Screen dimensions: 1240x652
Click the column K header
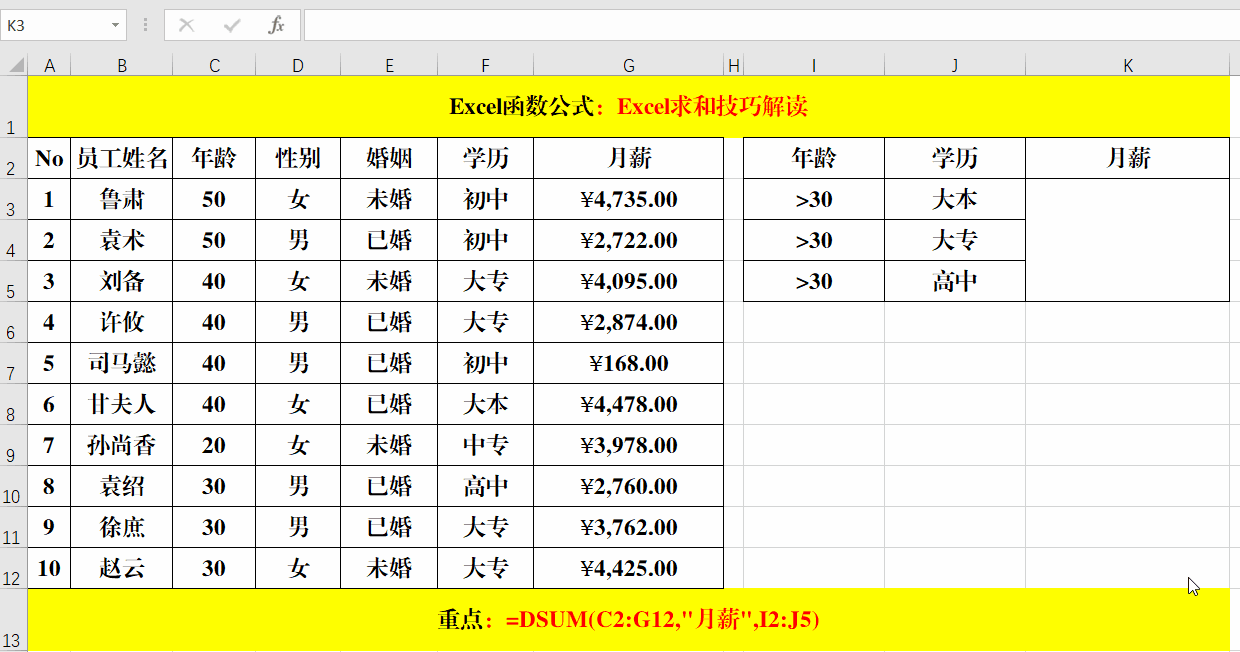tap(1127, 65)
